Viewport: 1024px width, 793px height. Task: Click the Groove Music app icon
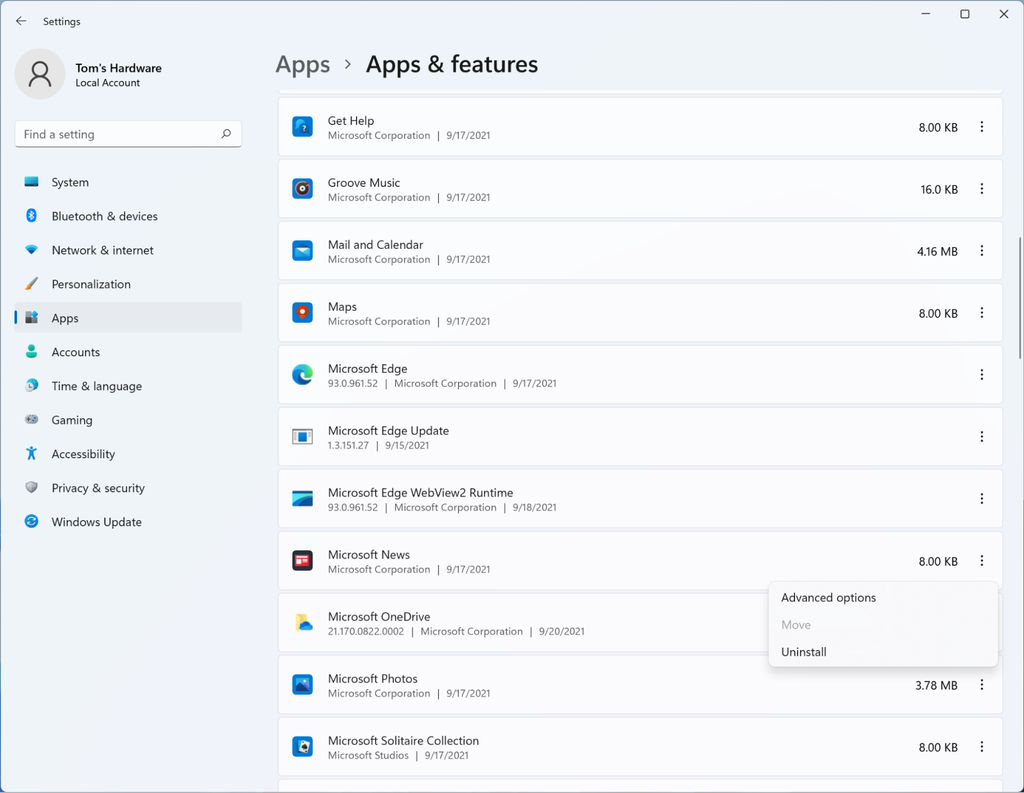tap(302, 189)
